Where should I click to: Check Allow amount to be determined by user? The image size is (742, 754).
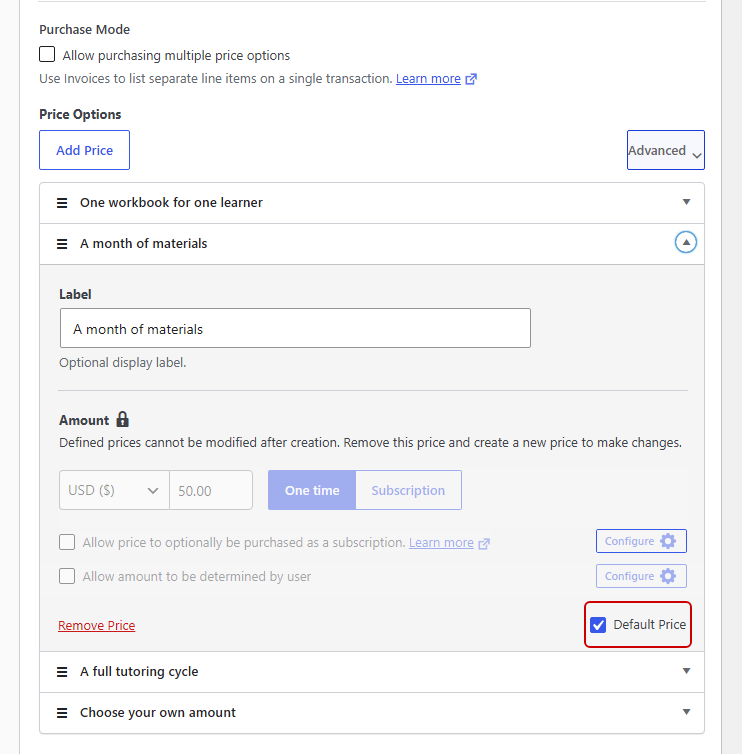(x=67, y=576)
